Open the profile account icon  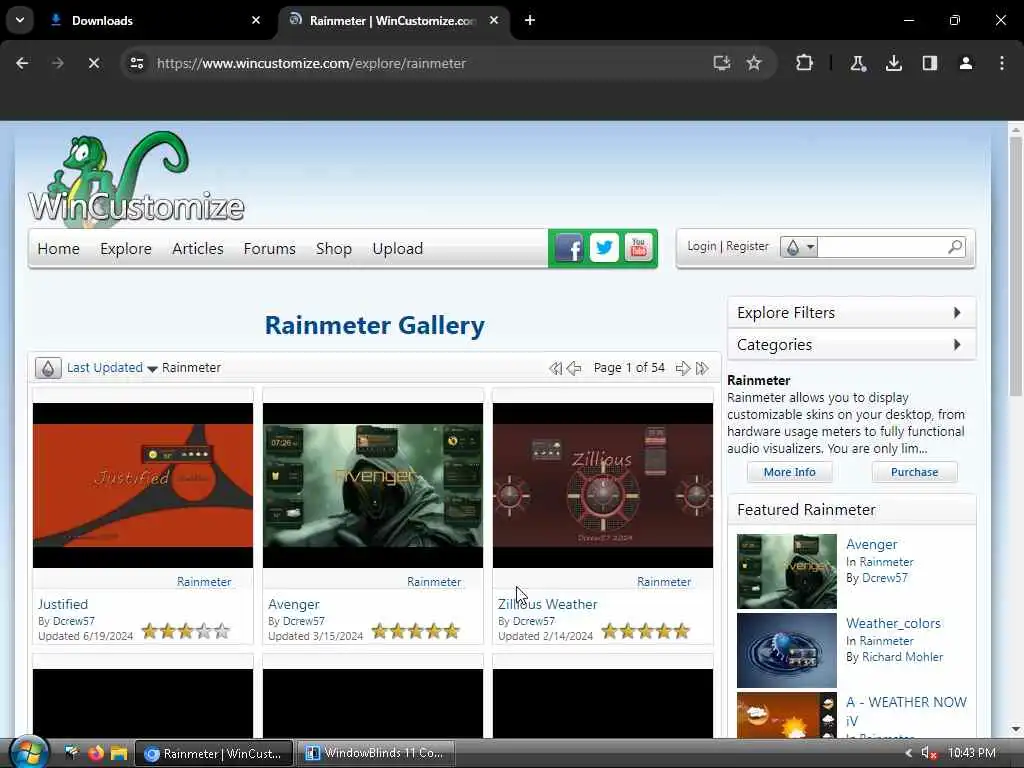pos(965,63)
